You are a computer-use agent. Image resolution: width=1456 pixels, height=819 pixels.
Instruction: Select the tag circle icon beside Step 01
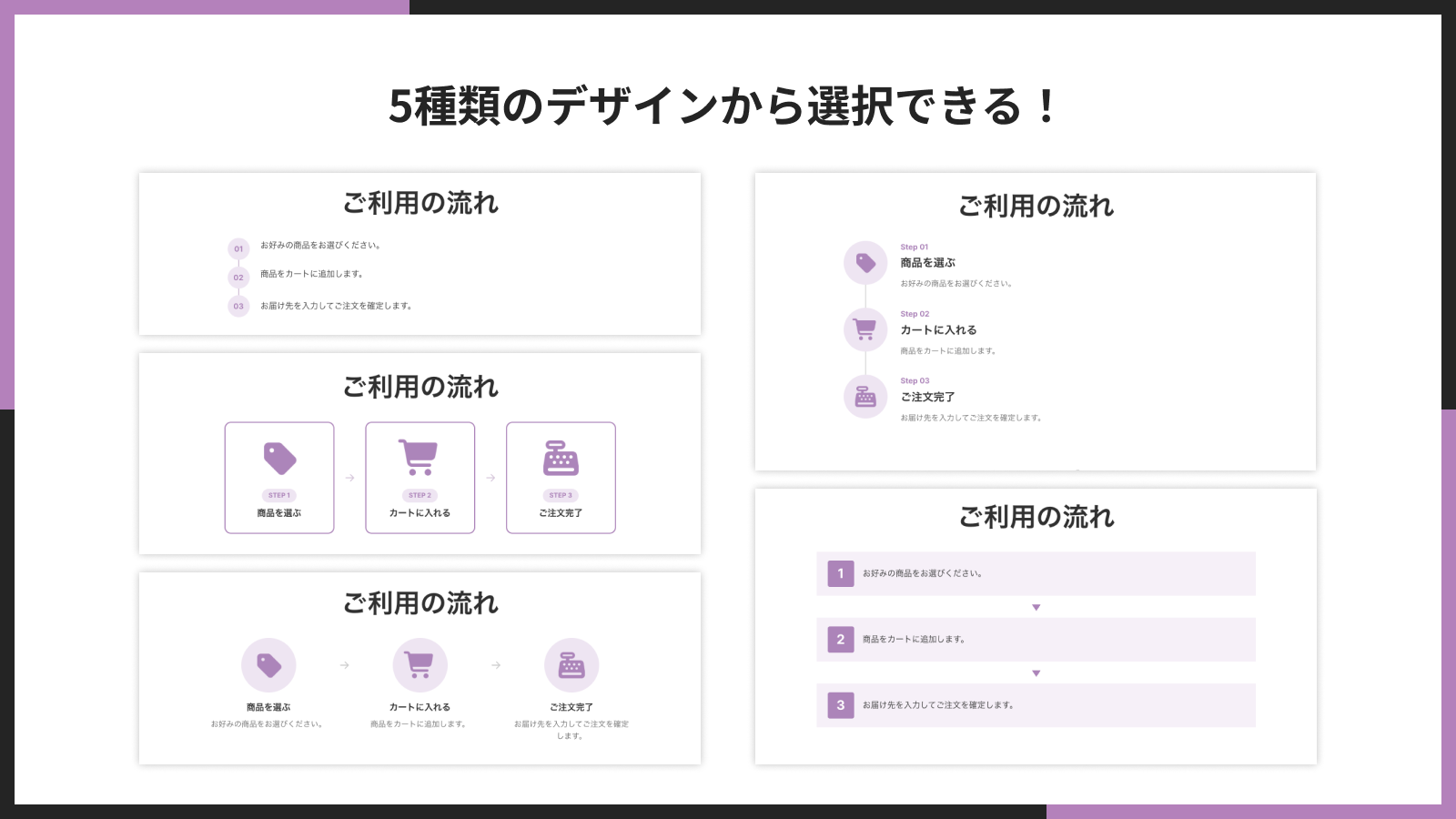(865, 263)
